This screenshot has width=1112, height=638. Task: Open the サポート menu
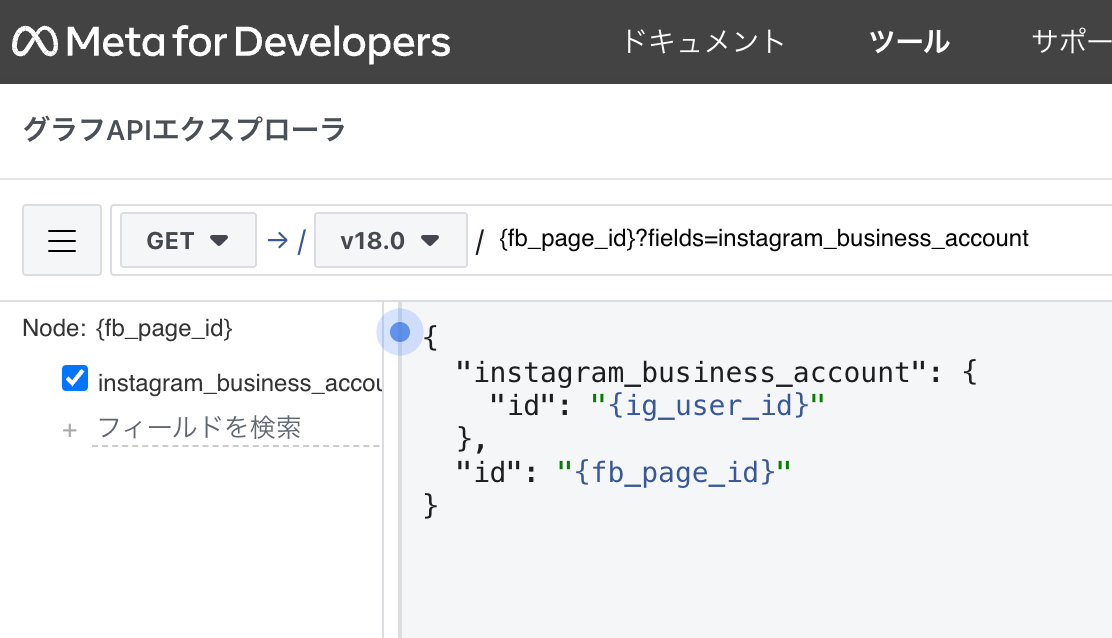click(1071, 42)
